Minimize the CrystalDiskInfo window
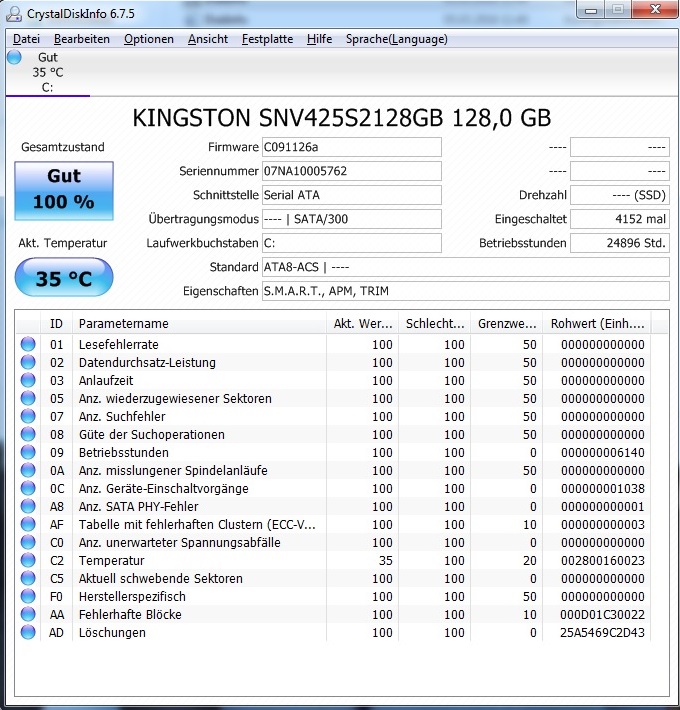 pyautogui.click(x=591, y=10)
